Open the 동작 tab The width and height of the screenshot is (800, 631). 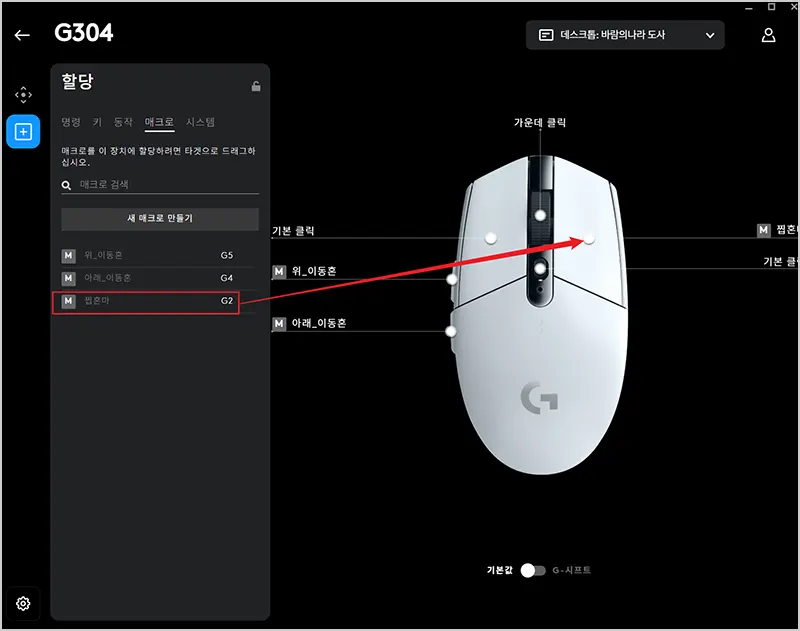[123, 122]
